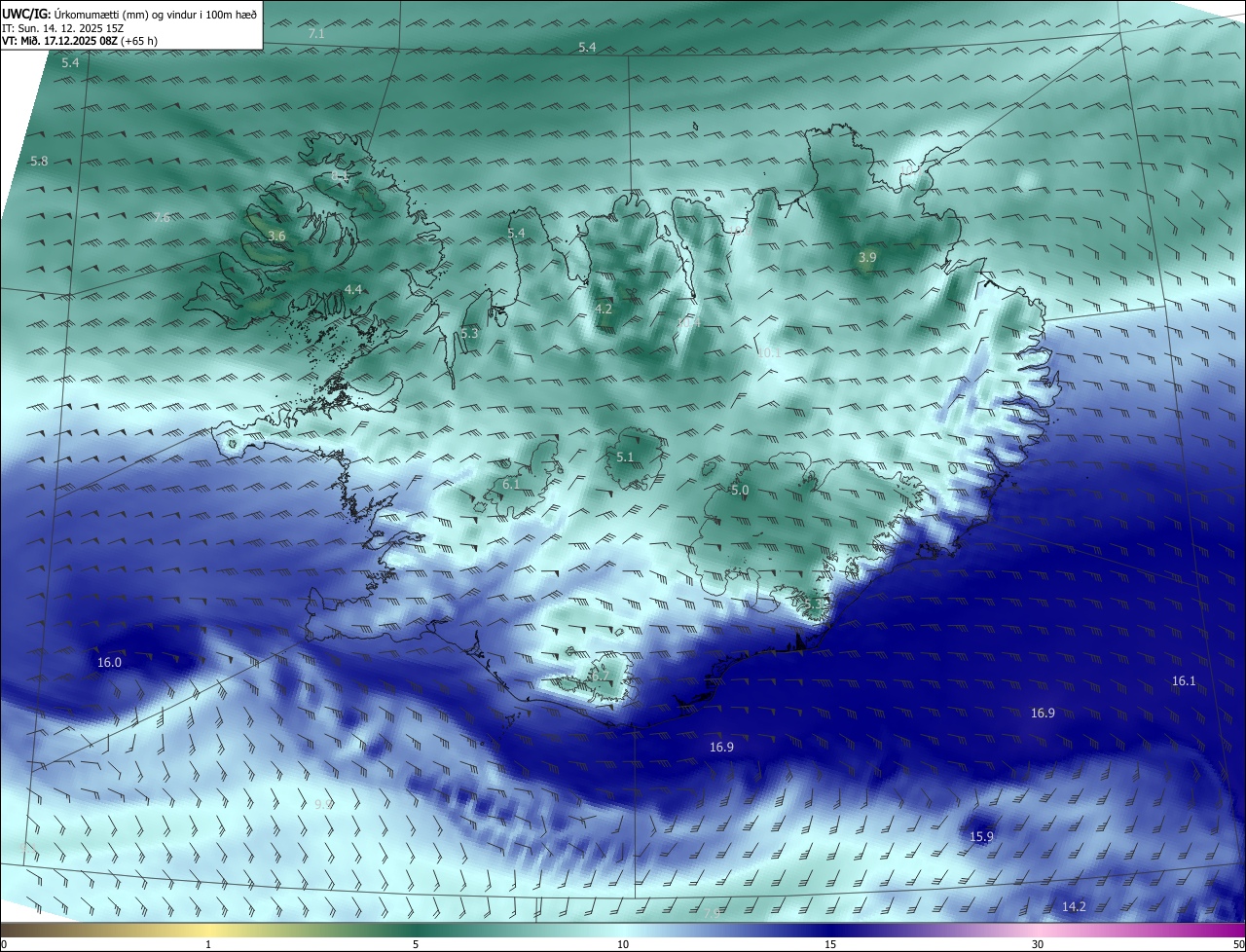This screenshot has height=952, width=1246.
Task: Click the 5.0 value label on Vatnajökull
Action: coord(740,491)
